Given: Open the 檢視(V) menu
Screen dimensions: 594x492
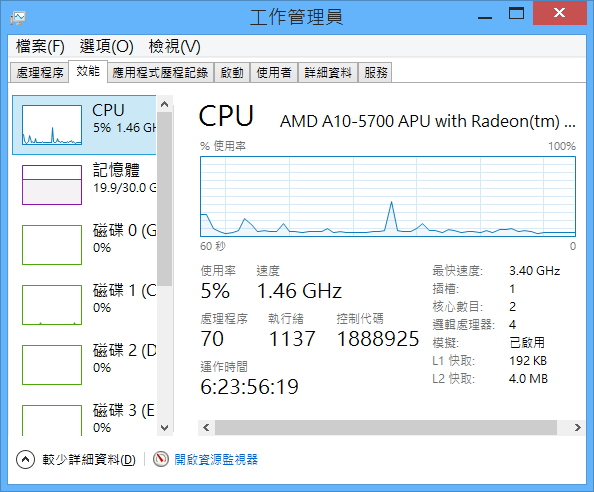Looking at the screenshot, I should [174, 47].
